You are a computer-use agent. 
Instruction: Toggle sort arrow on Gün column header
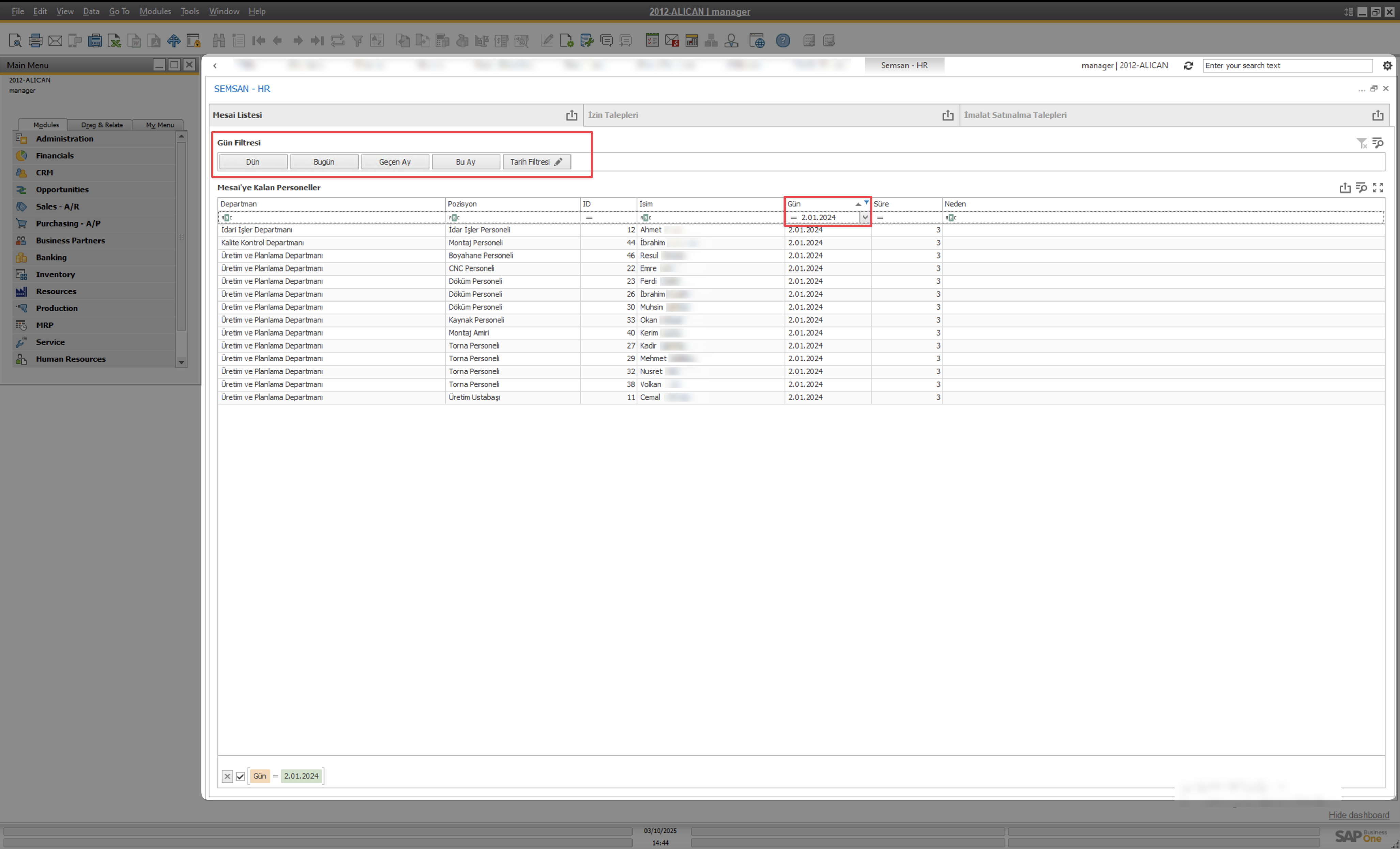click(x=858, y=204)
